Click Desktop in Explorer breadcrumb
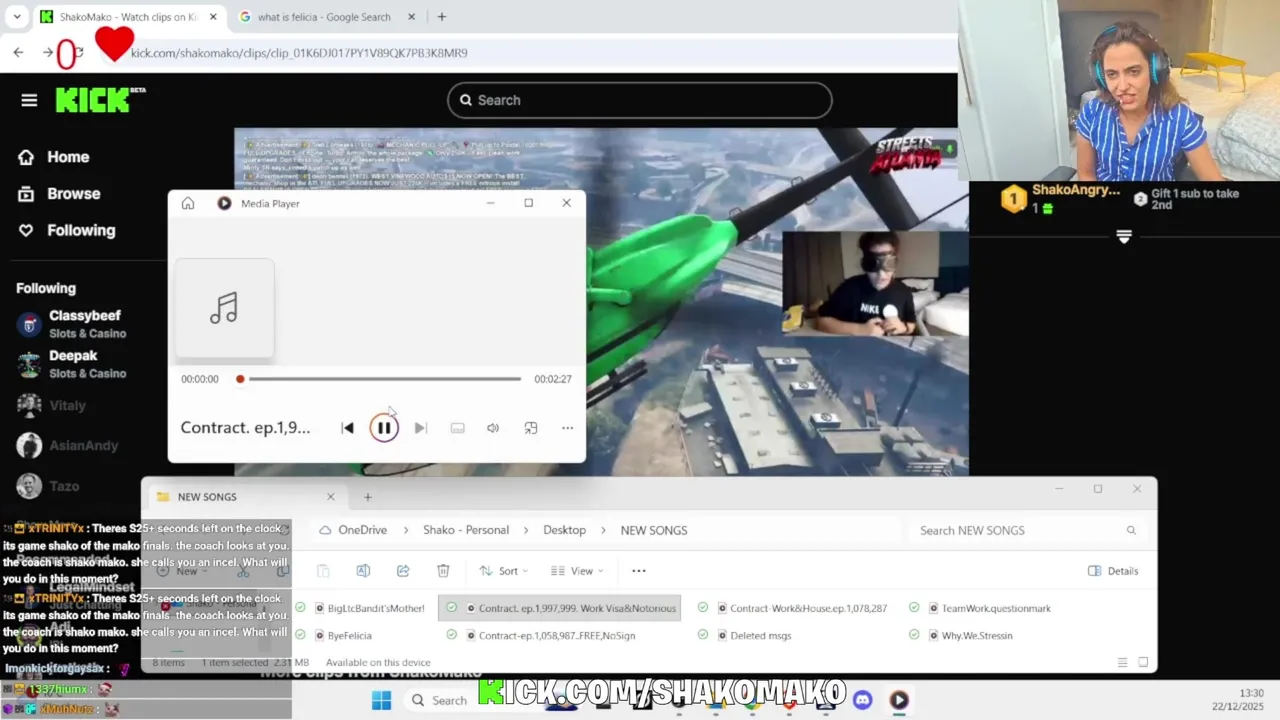 coord(564,530)
